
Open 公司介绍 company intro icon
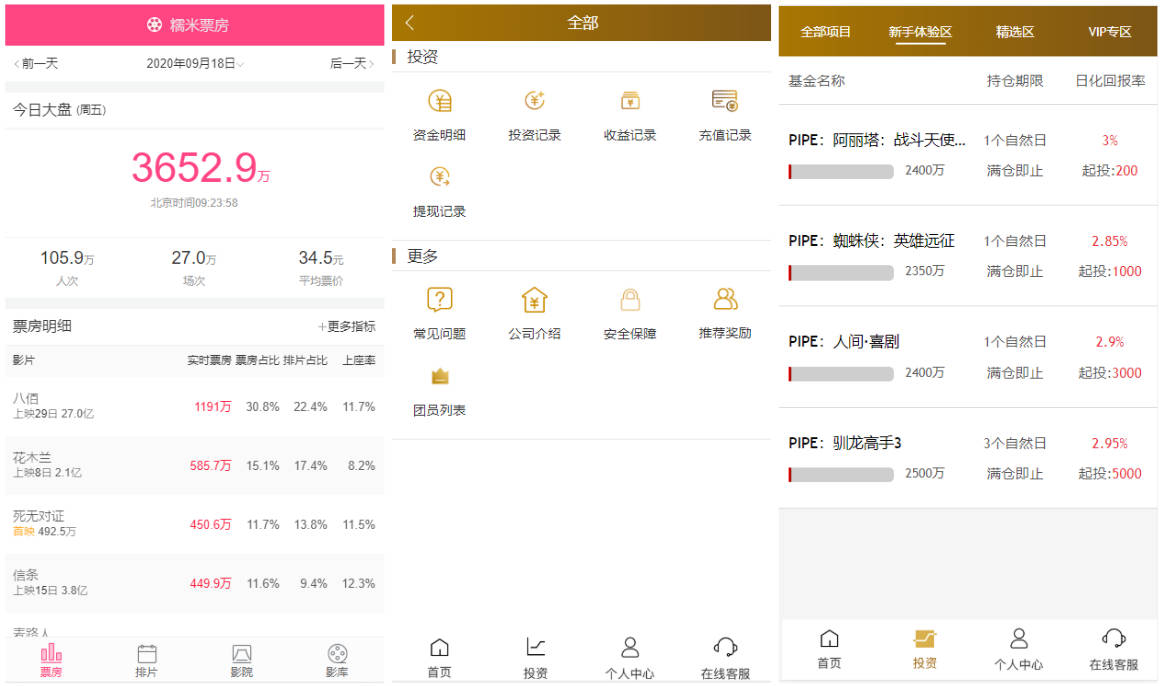[535, 299]
